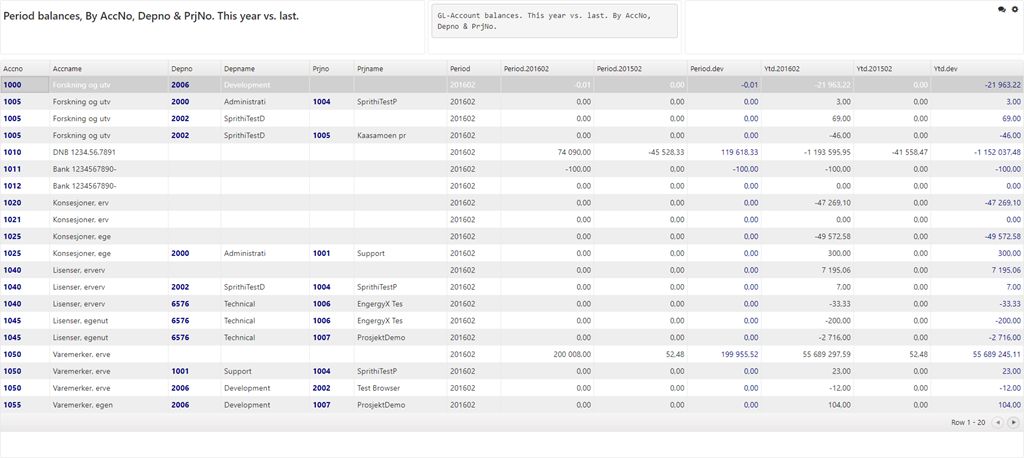Image resolution: width=1024 pixels, height=458 pixels.
Task: Sort by Accno column header
Action: pyautogui.click(x=13, y=68)
